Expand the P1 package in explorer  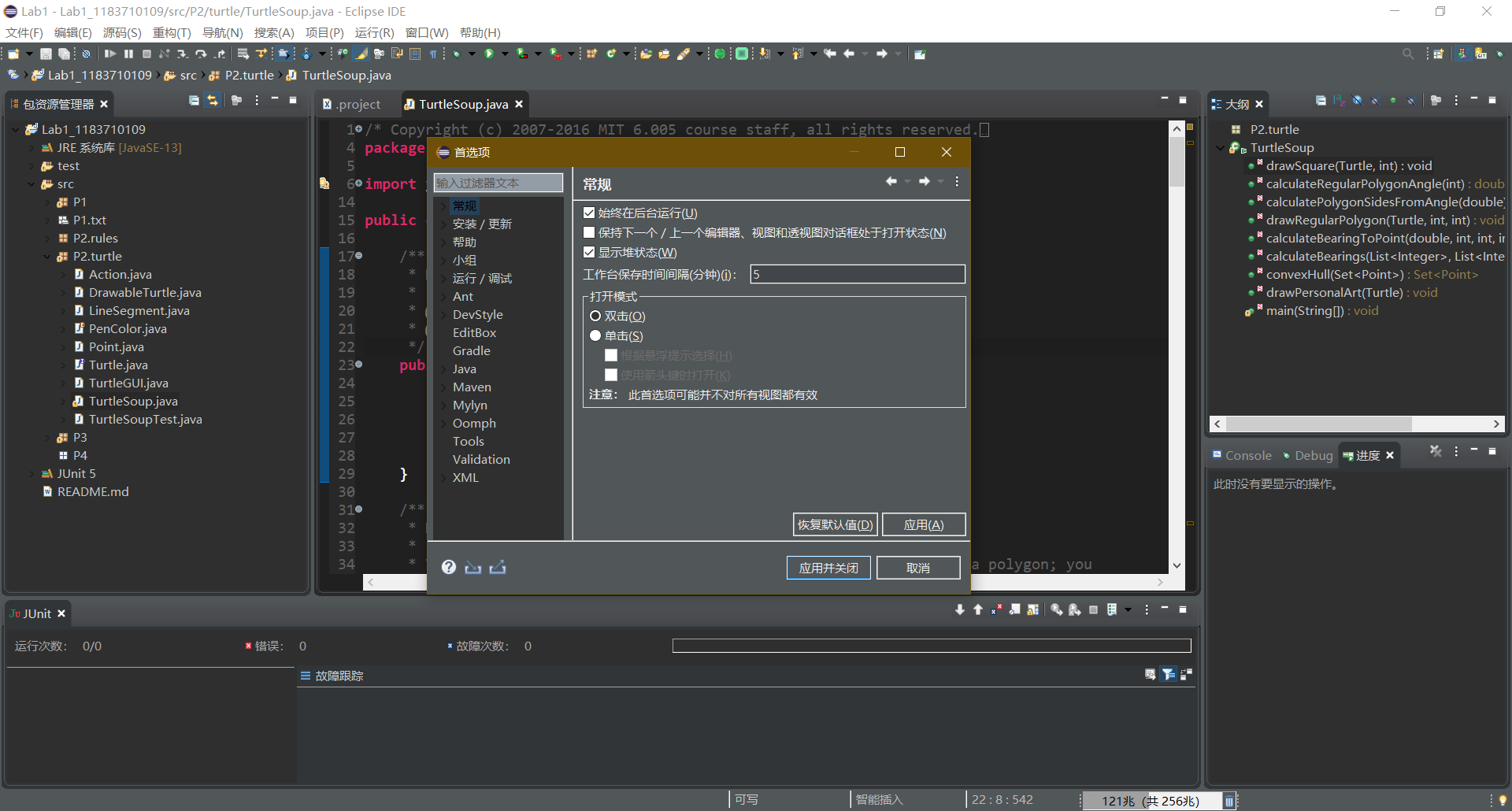(47, 202)
